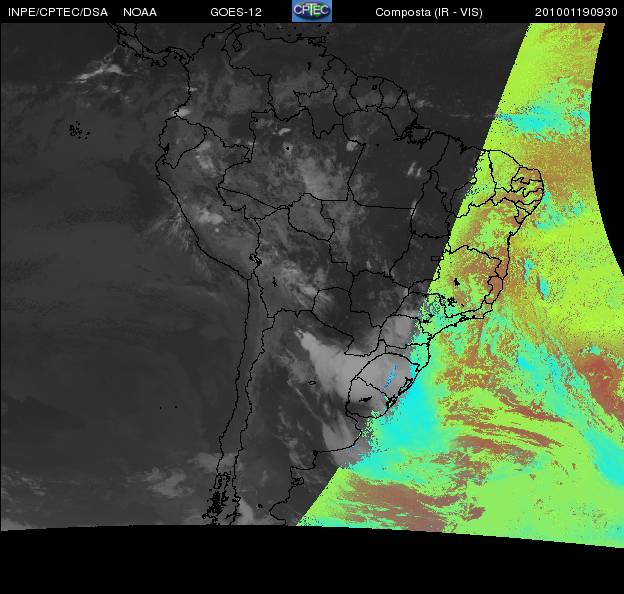Click the CPTEC logo in the header
This screenshot has height=594, width=624.
coord(312,11)
